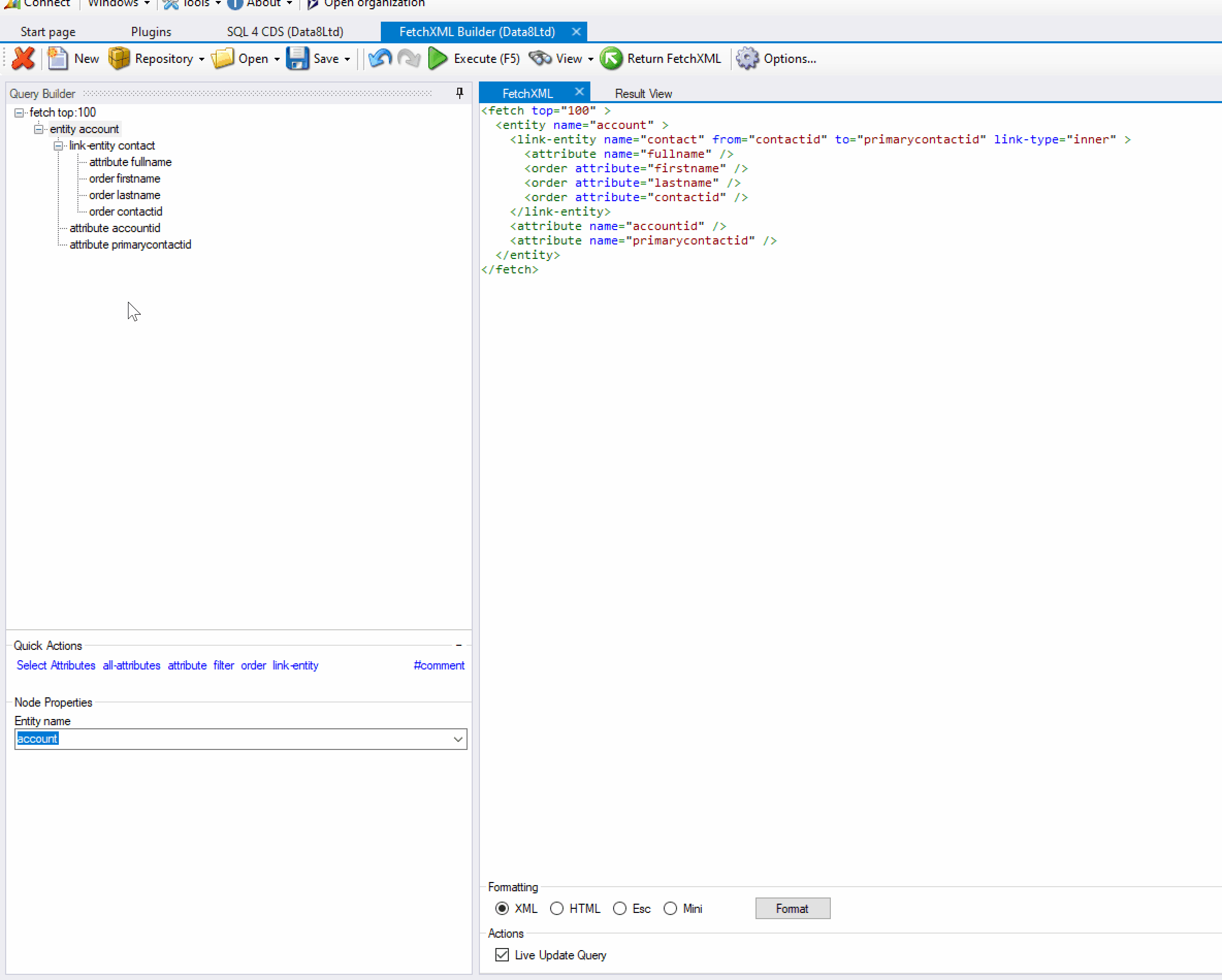
Task: Open Options gear icon
Action: click(747, 59)
